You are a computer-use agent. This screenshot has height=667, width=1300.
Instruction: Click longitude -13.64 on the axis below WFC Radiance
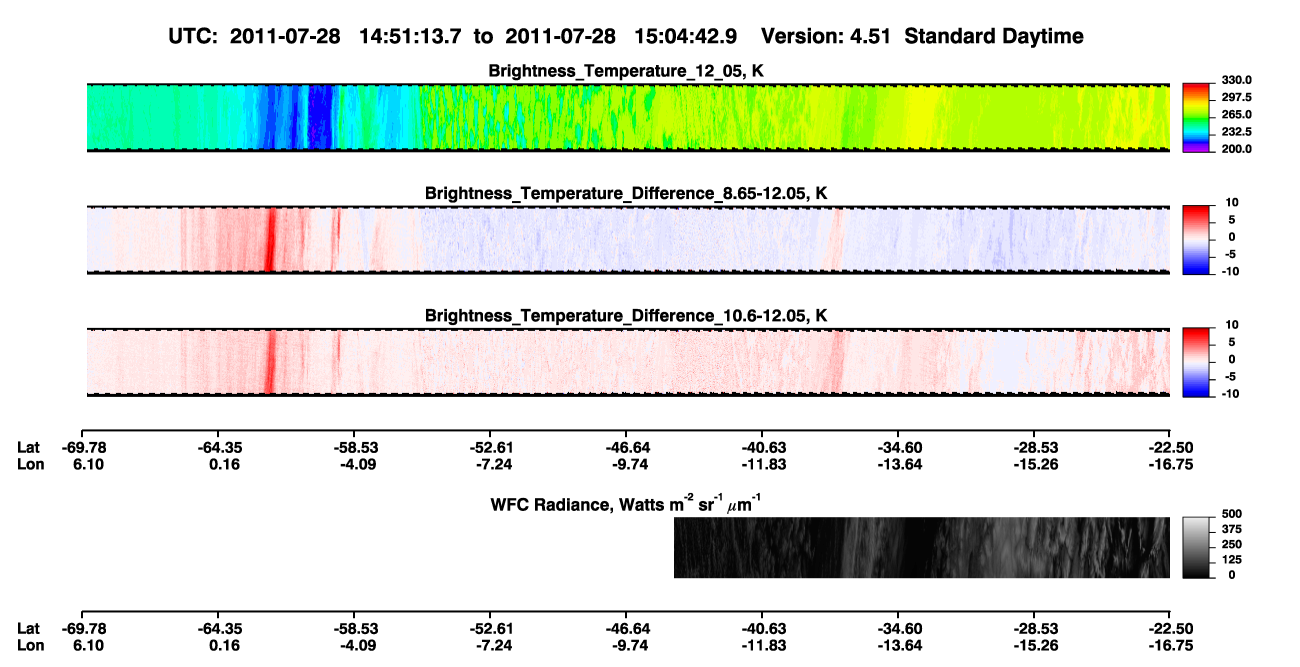pyautogui.click(x=898, y=644)
